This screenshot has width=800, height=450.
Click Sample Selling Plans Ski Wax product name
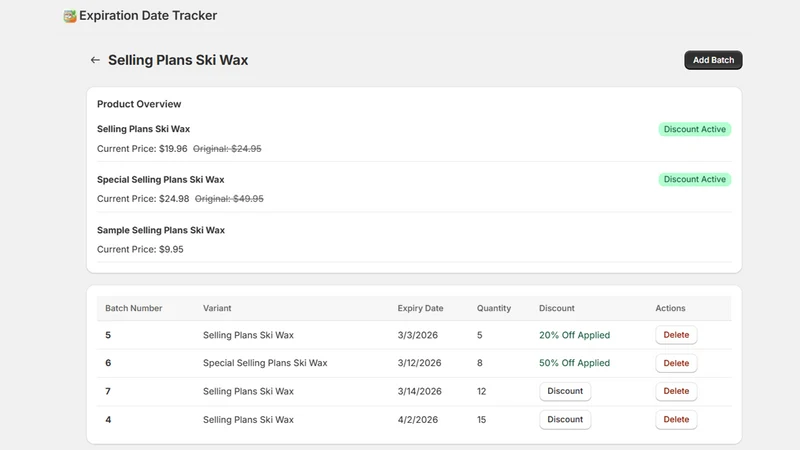pyautogui.click(x=161, y=230)
